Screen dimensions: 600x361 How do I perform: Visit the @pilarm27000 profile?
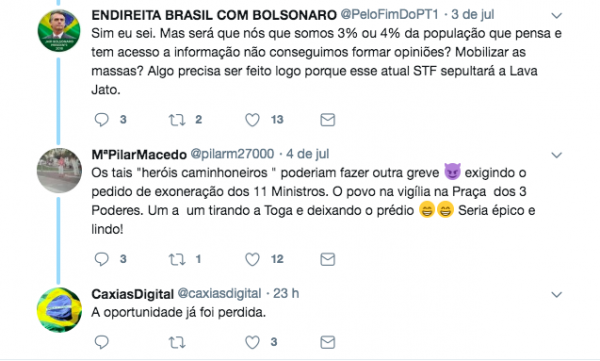(232, 154)
